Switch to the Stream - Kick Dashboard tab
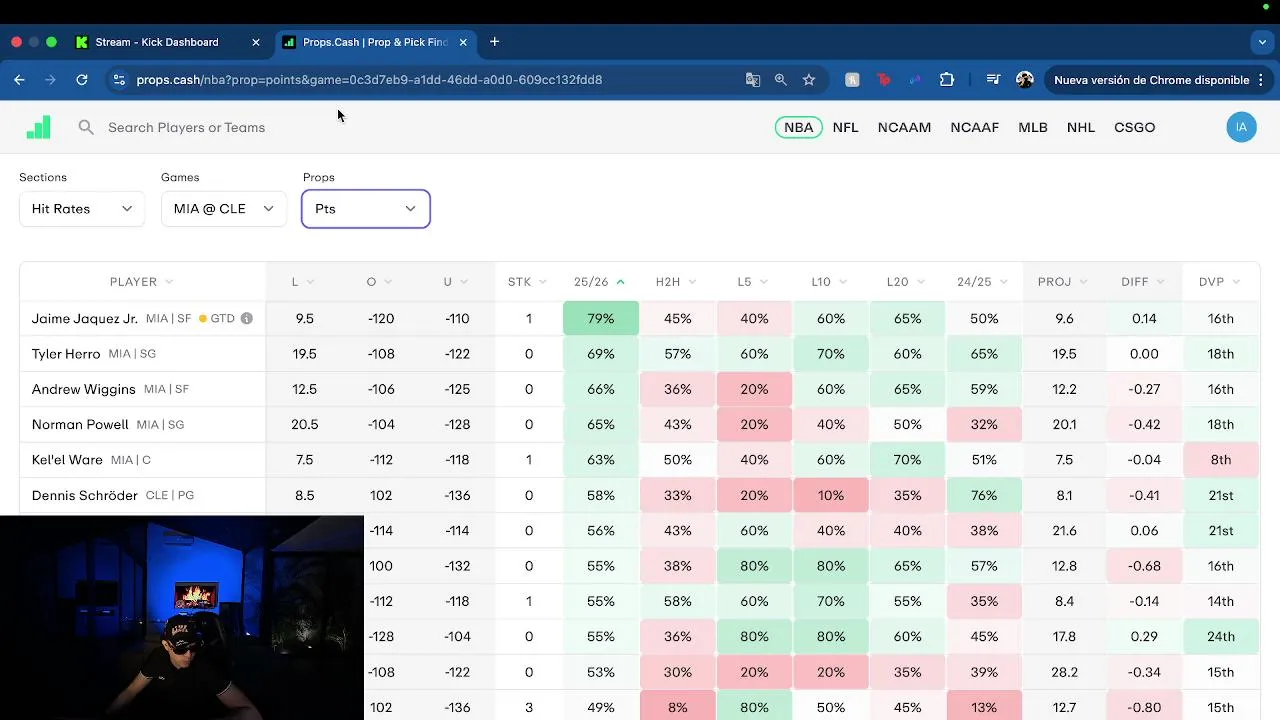Screen dimensions: 1280x720 (156, 42)
